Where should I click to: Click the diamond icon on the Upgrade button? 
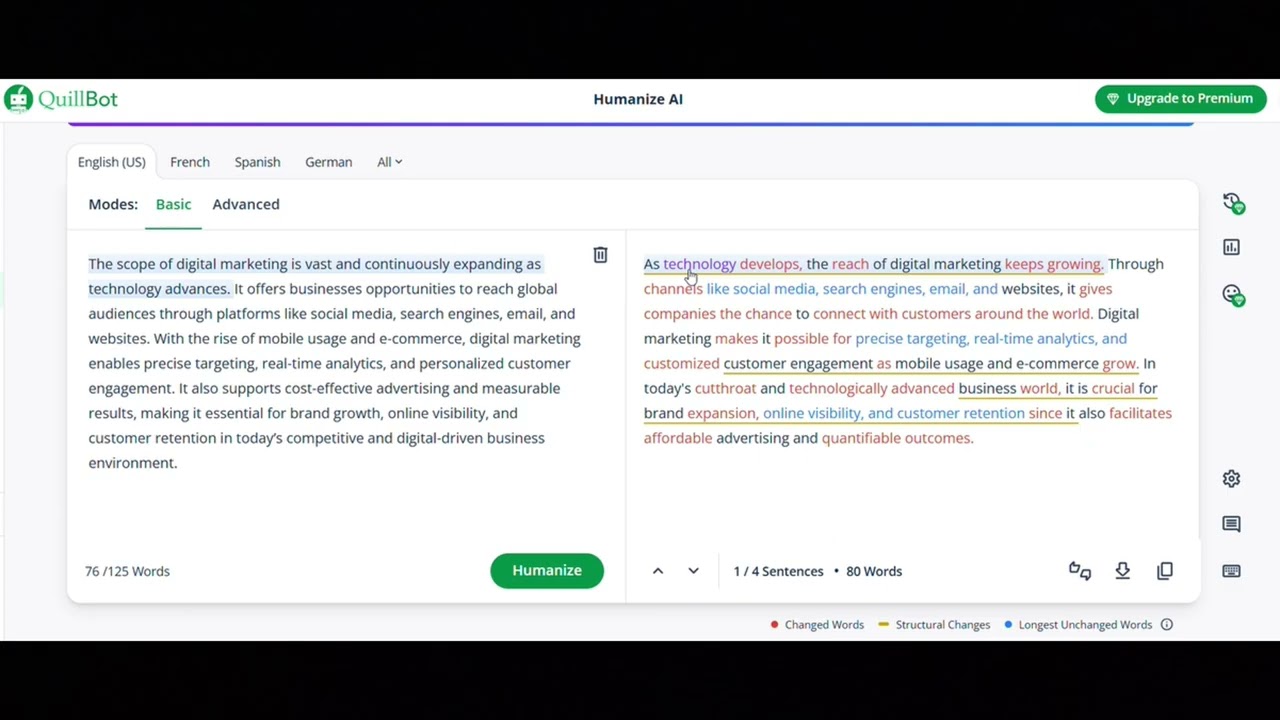click(1113, 99)
